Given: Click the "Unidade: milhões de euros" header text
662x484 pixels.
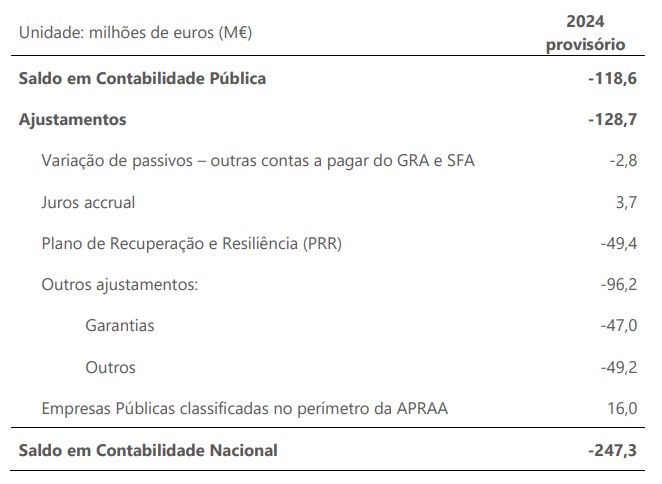Looking at the screenshot, I should pos(134,33).
